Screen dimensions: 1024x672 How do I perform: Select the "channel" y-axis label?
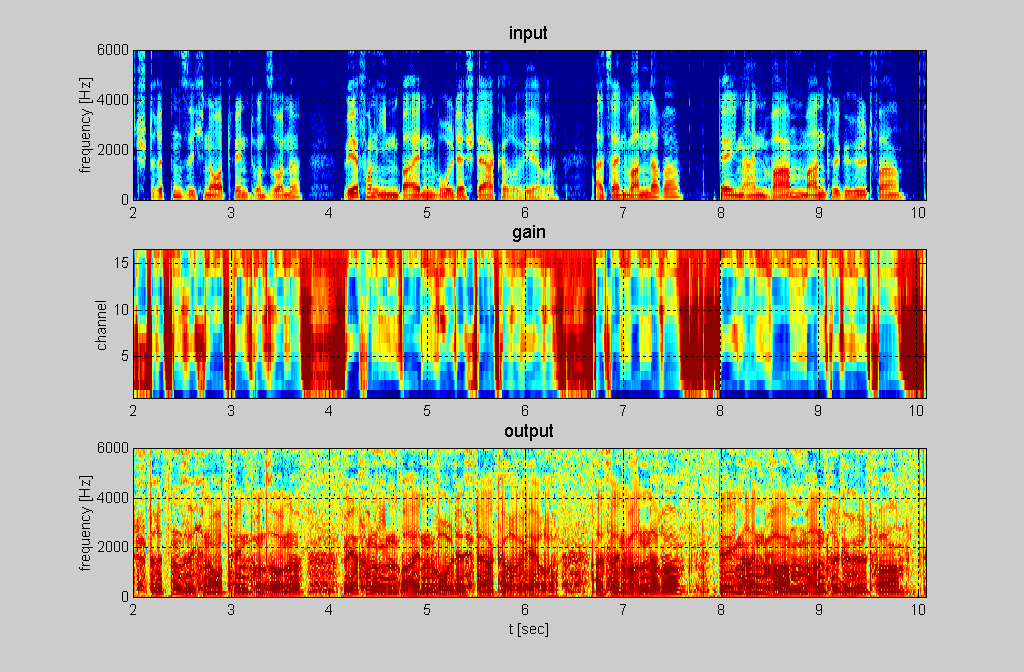101,325
